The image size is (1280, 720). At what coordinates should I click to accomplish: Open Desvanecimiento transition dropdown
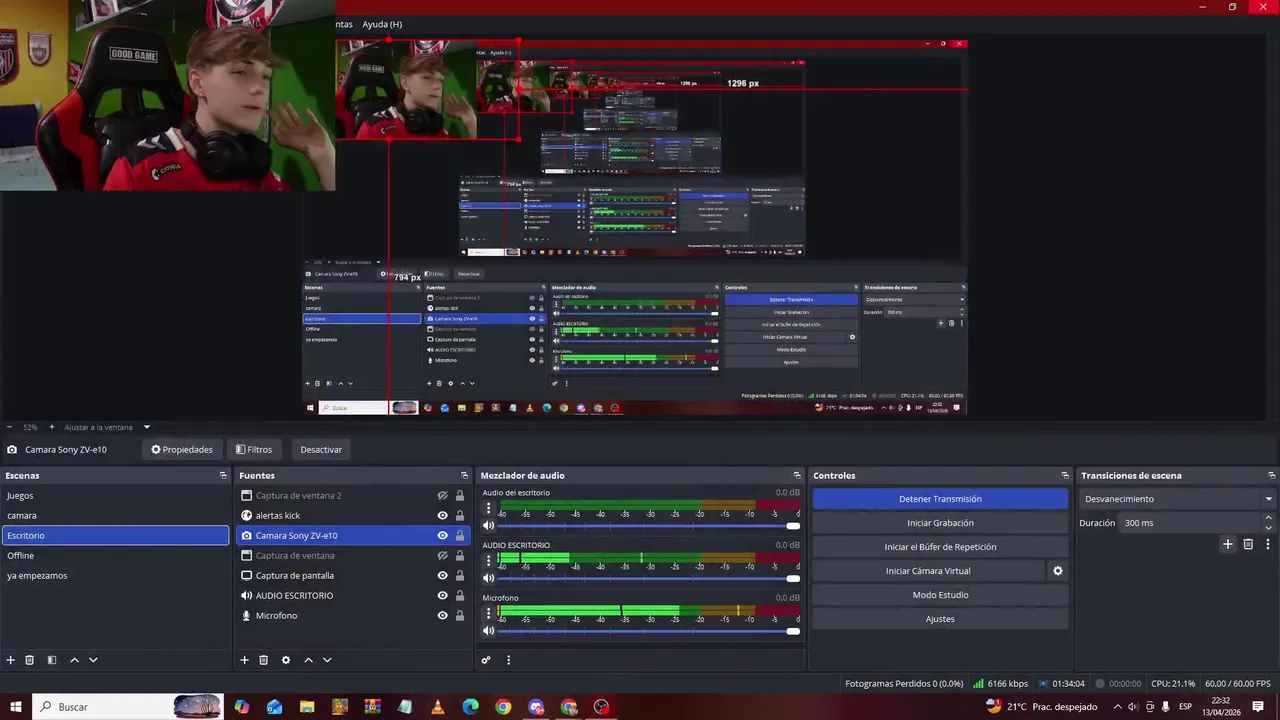click(1178, 499)
